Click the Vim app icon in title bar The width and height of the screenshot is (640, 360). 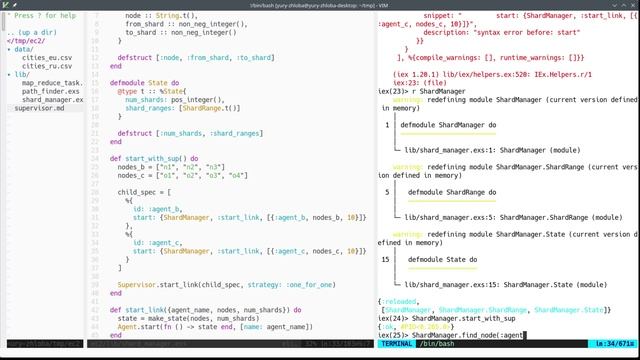click(x=5, y=5)
